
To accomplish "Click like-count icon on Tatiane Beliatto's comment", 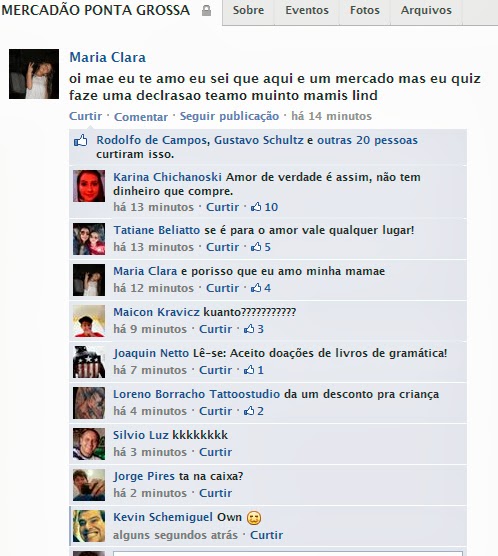I will (256, 247).
